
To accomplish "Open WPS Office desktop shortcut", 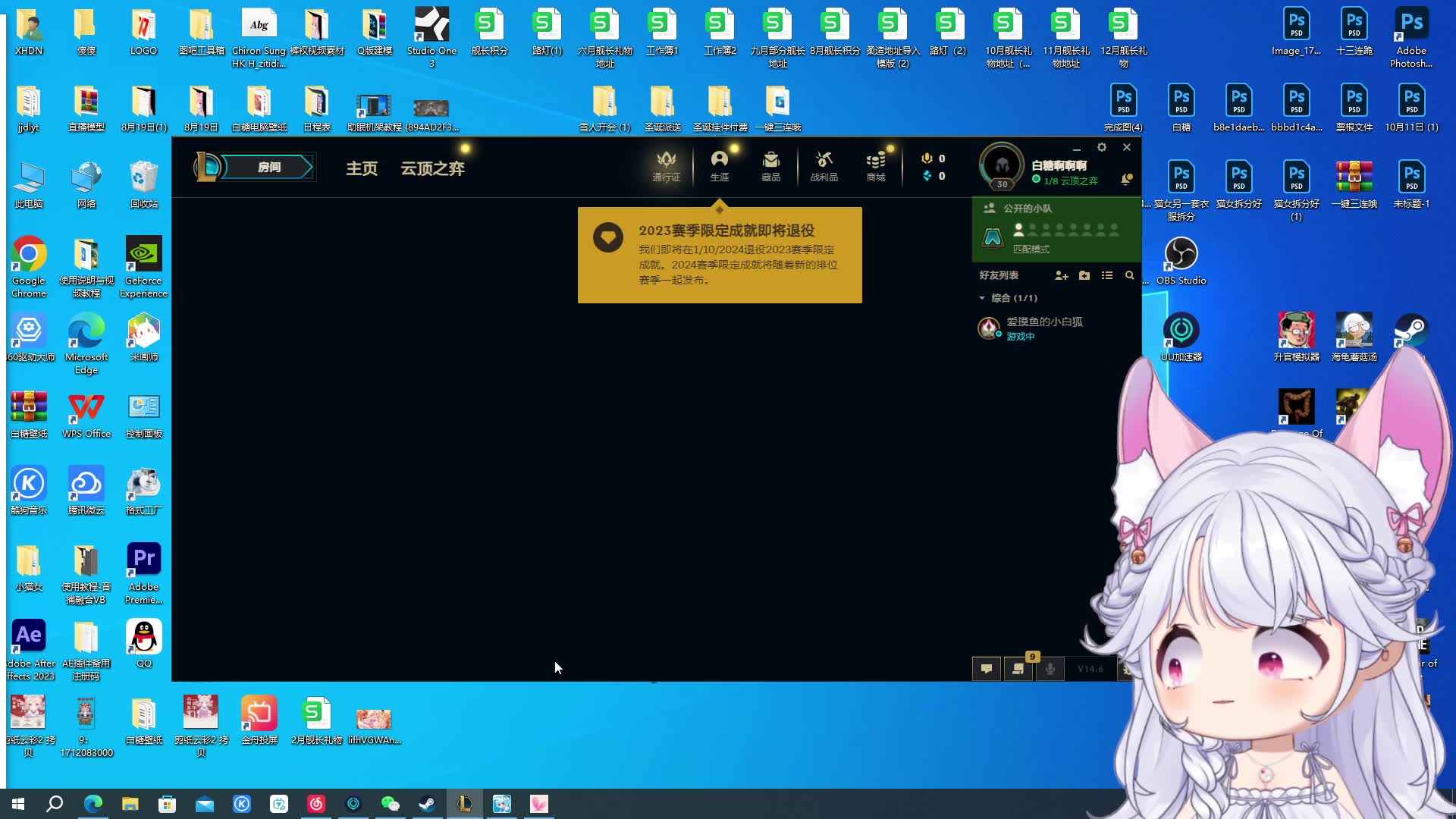I will point(86,414).
